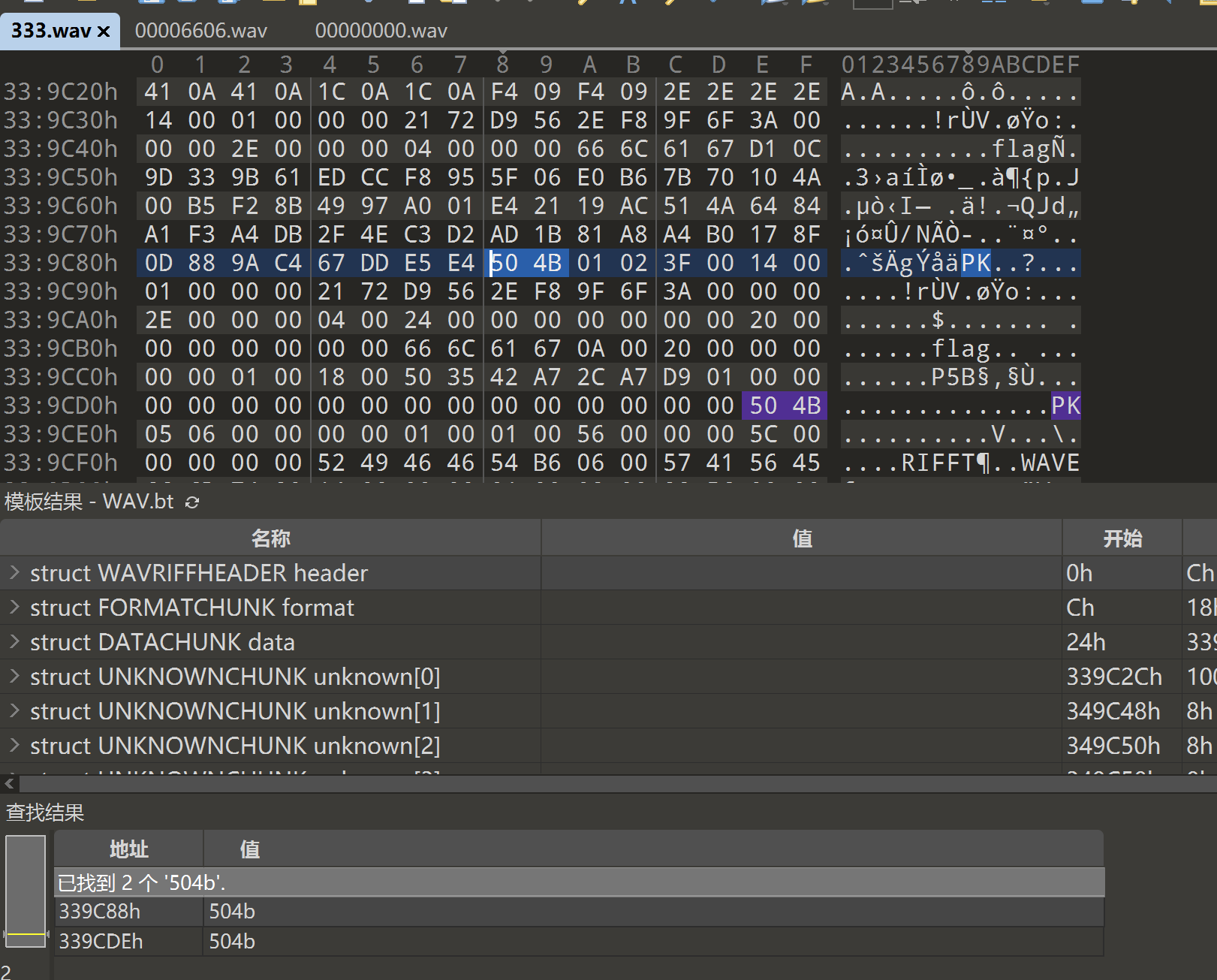This screenshot has height=980, width=1217.
Task: Click the highlighted byte 50 in row 33:9C80h
Action: [505, 263]
